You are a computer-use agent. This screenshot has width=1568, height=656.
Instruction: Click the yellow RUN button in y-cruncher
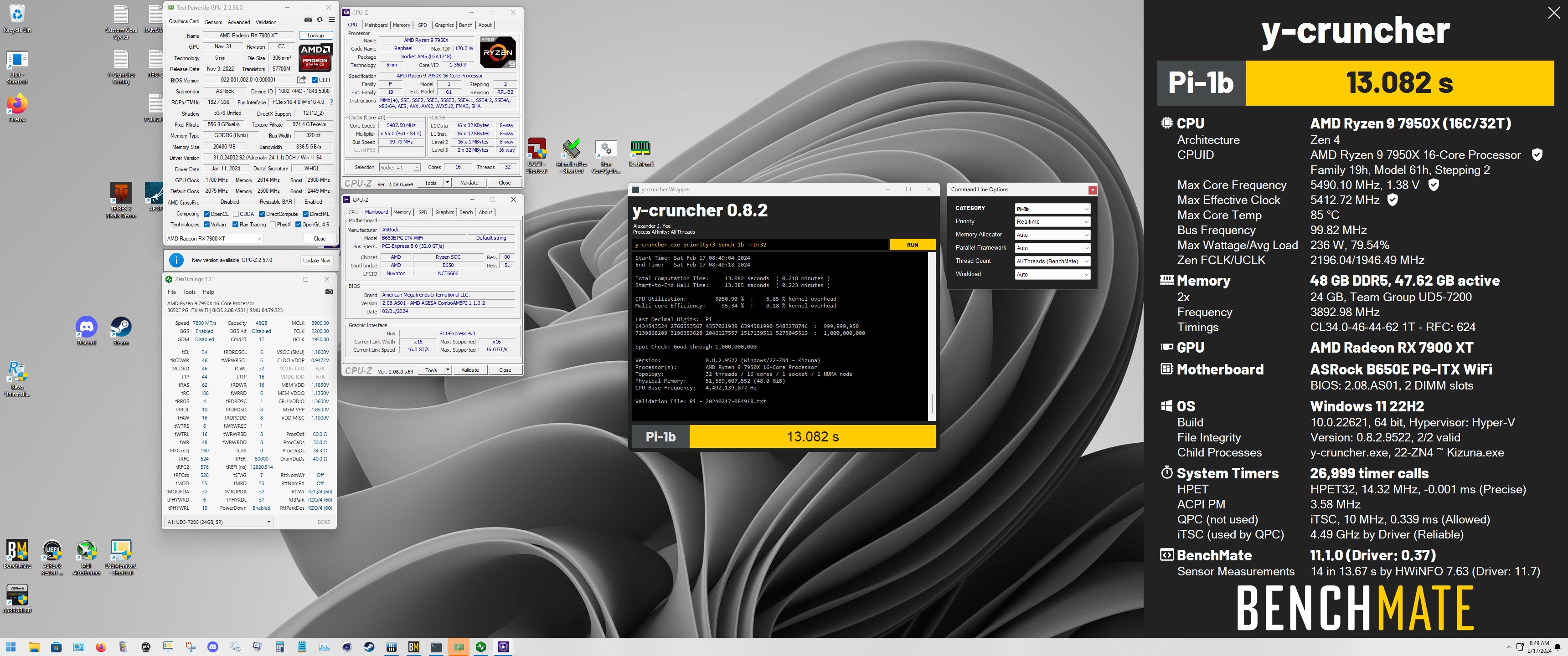913,245
